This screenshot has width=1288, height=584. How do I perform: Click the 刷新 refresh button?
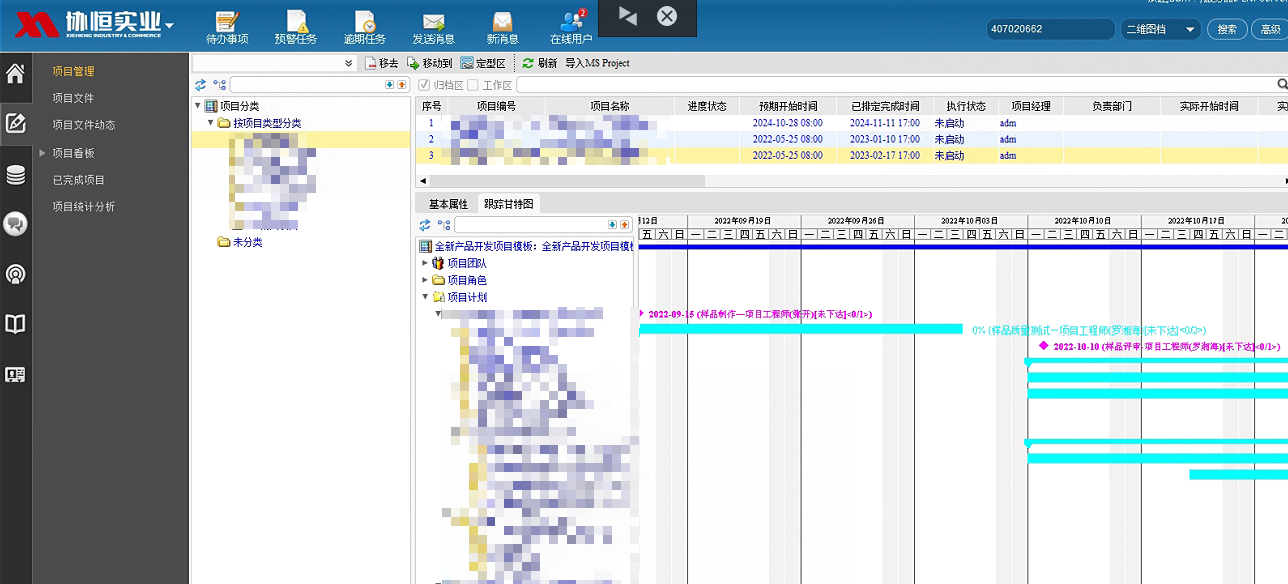point(539,63)
